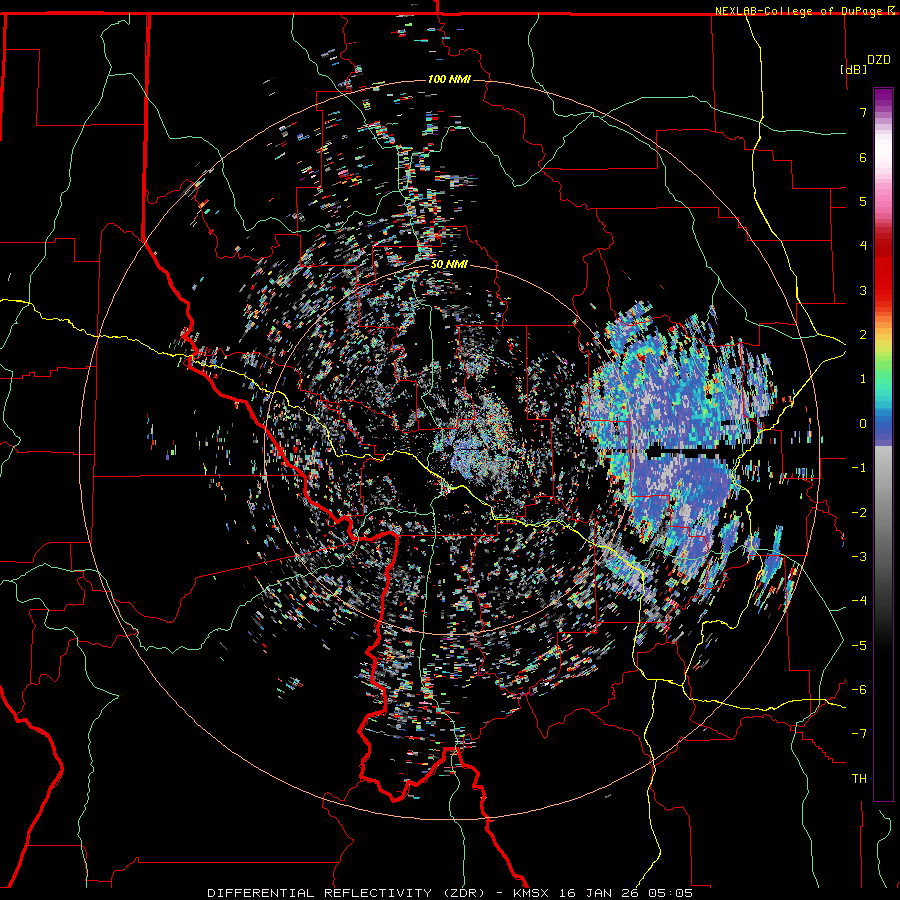Click the -6 value on color scale
Screen dimensions: 900x900
click(x=859, y=690)
